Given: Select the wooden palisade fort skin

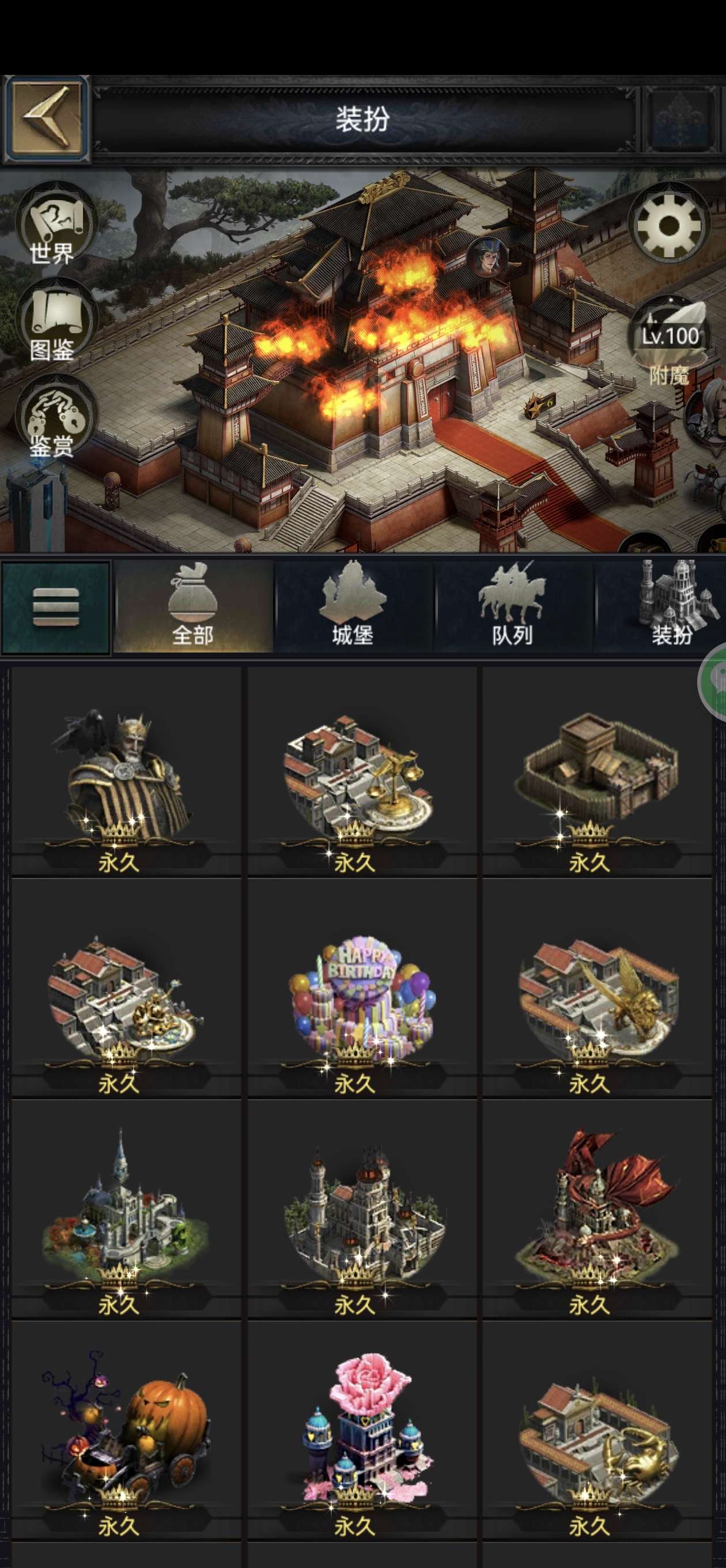Looking at the screenshot, I should click(598, 771).
